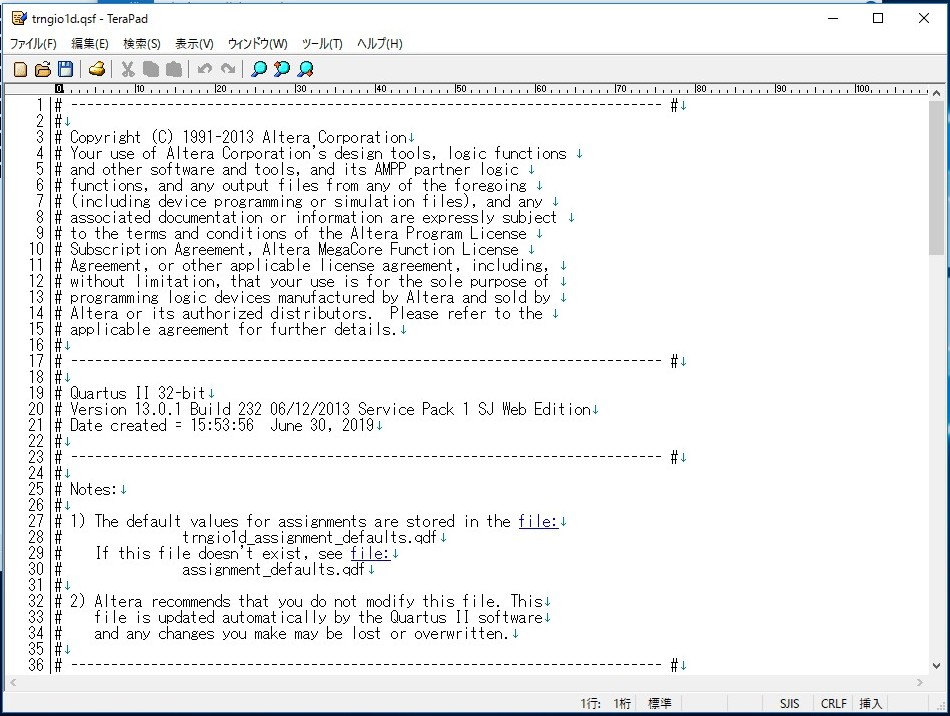This screenshot has width=950, height=716.
Task: Save the document using the floppy disk icon
Action: click(65, 69)
